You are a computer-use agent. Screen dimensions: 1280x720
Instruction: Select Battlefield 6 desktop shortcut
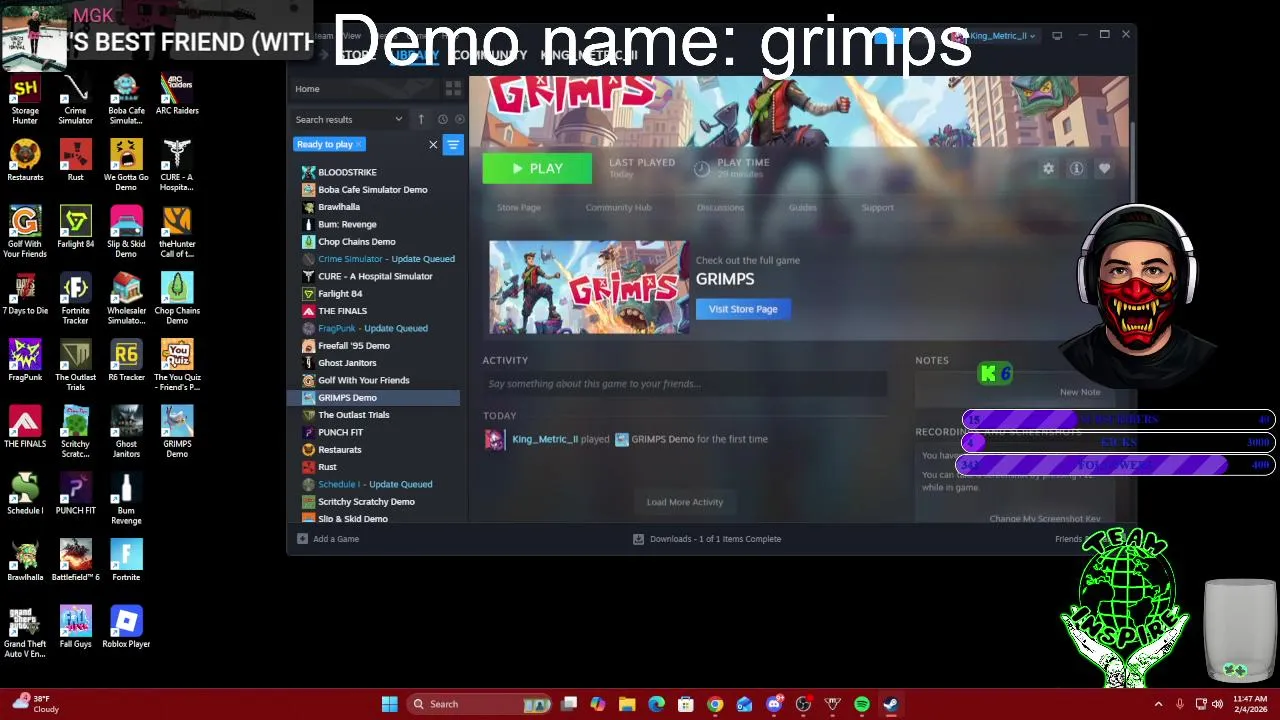[x=75, y=562]
